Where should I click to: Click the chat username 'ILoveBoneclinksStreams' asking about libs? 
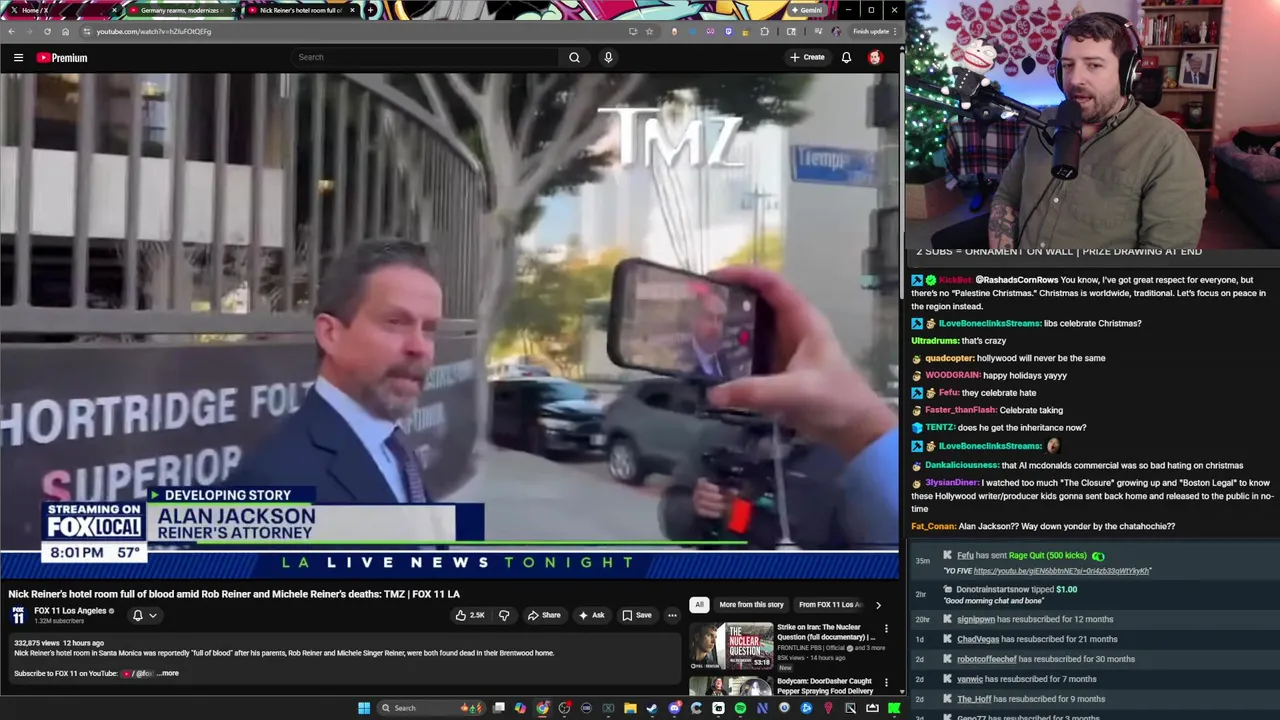coord(991,323)
